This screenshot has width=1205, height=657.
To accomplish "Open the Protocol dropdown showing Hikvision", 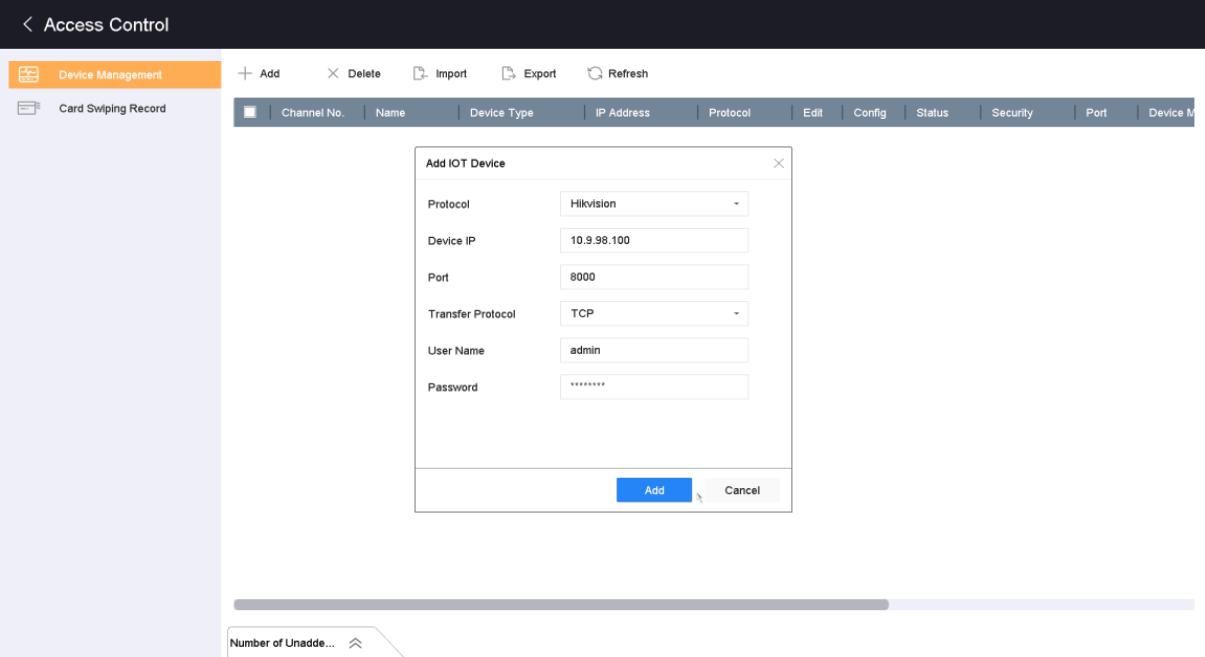I will pyautogui.click(x=653, y=204).
